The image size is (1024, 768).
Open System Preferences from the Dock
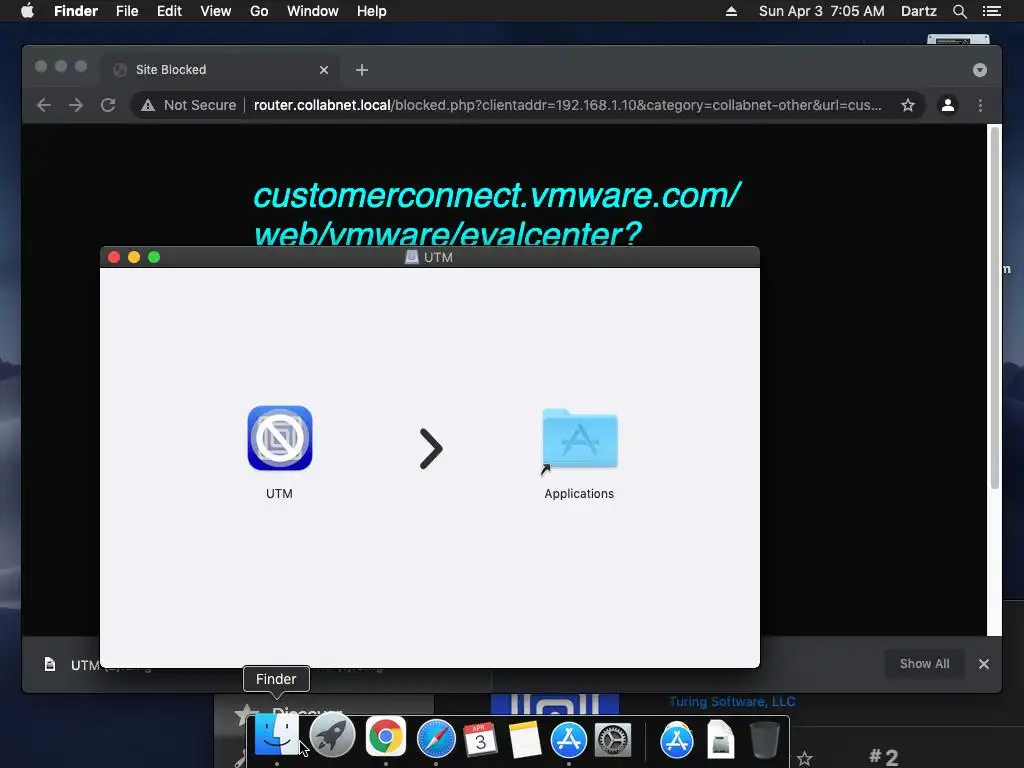coord(613,739)
